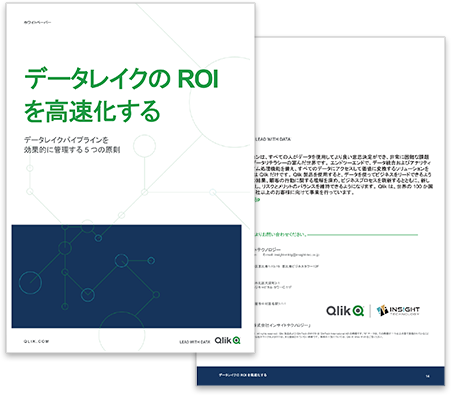Click subtitle '効果的に管理する 5 つの原則'
The height and width of the screenshot is (395, 451).
[72, 150]
